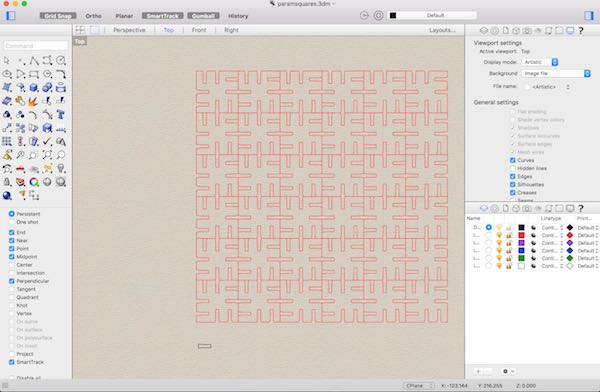This screenshot has height=392, width=600.
Task: Open the CPlane coordinate dropdown in status bar
Action: click(419, 385)
